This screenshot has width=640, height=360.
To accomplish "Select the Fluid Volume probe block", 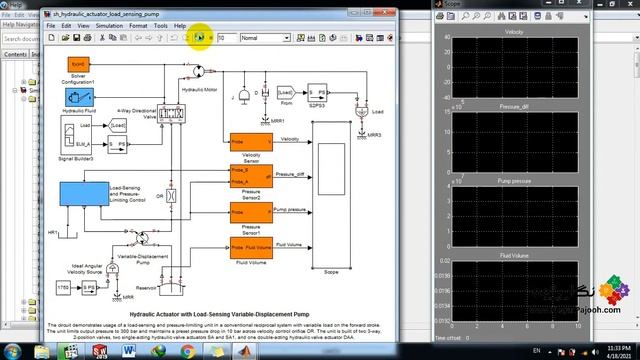I will coord(251,248).
